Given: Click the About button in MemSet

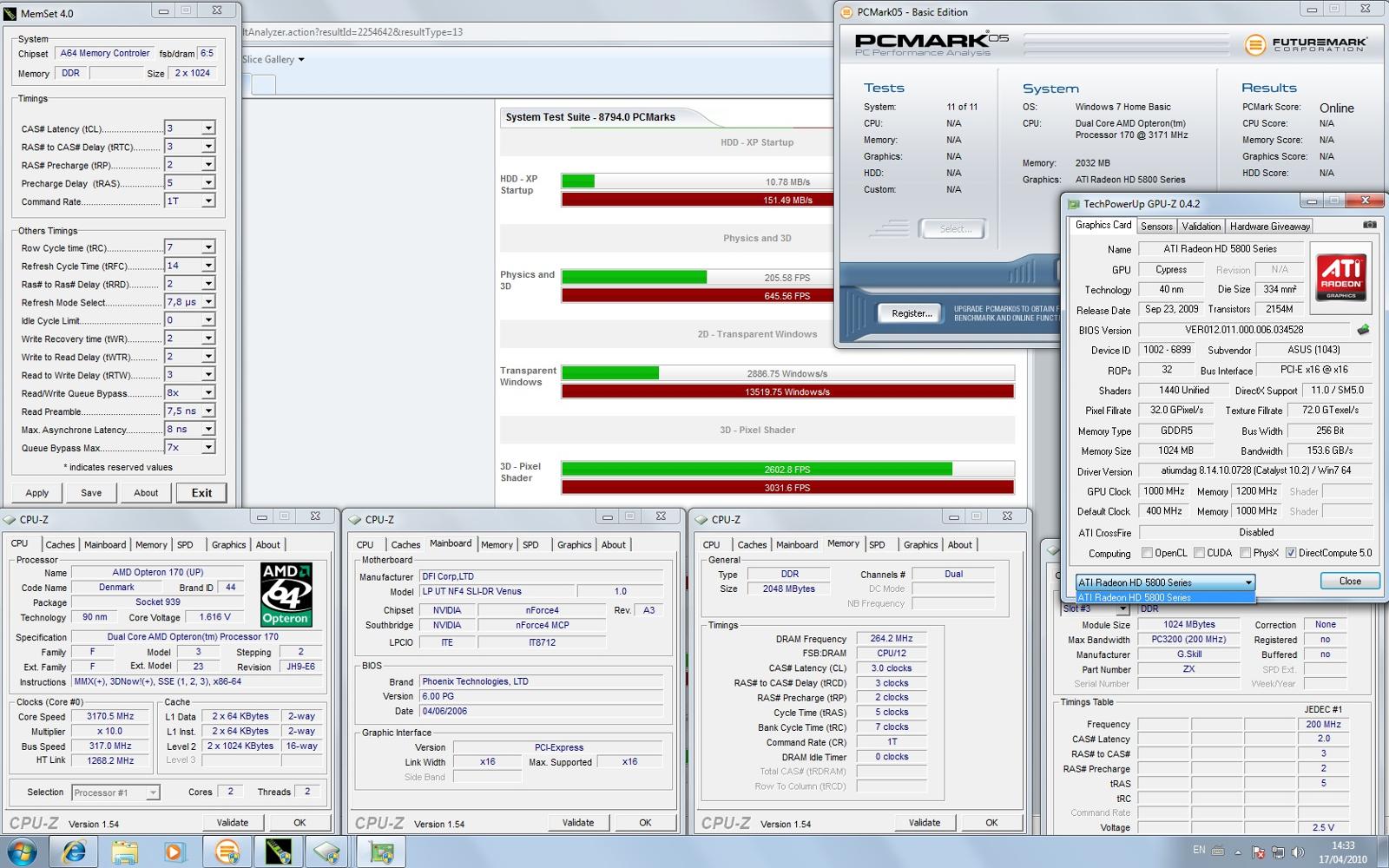Looking at the screenshot, I should click(146, 493).
